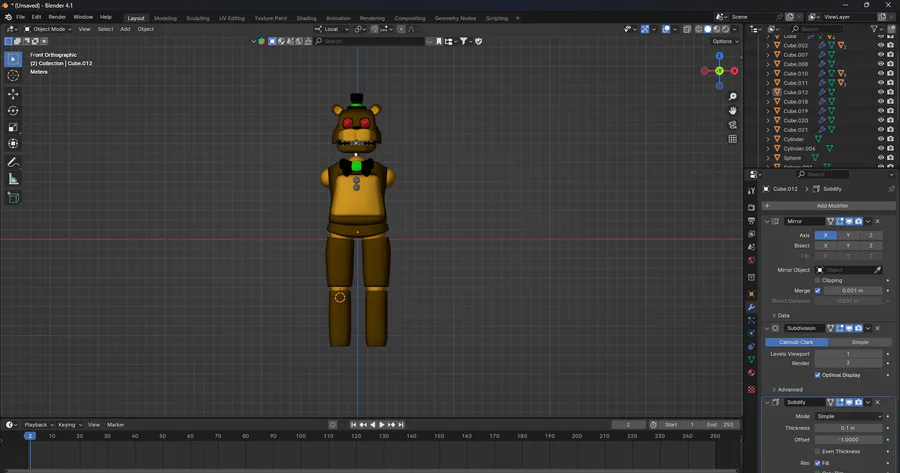
Task: Open the Material properties tab
Action: pyautogui.click(x=751, y=373)
